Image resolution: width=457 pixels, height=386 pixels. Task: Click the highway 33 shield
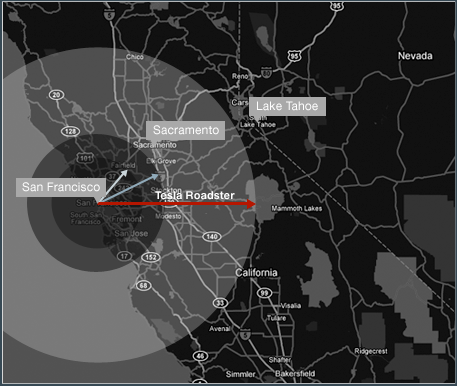click(220, 303)
